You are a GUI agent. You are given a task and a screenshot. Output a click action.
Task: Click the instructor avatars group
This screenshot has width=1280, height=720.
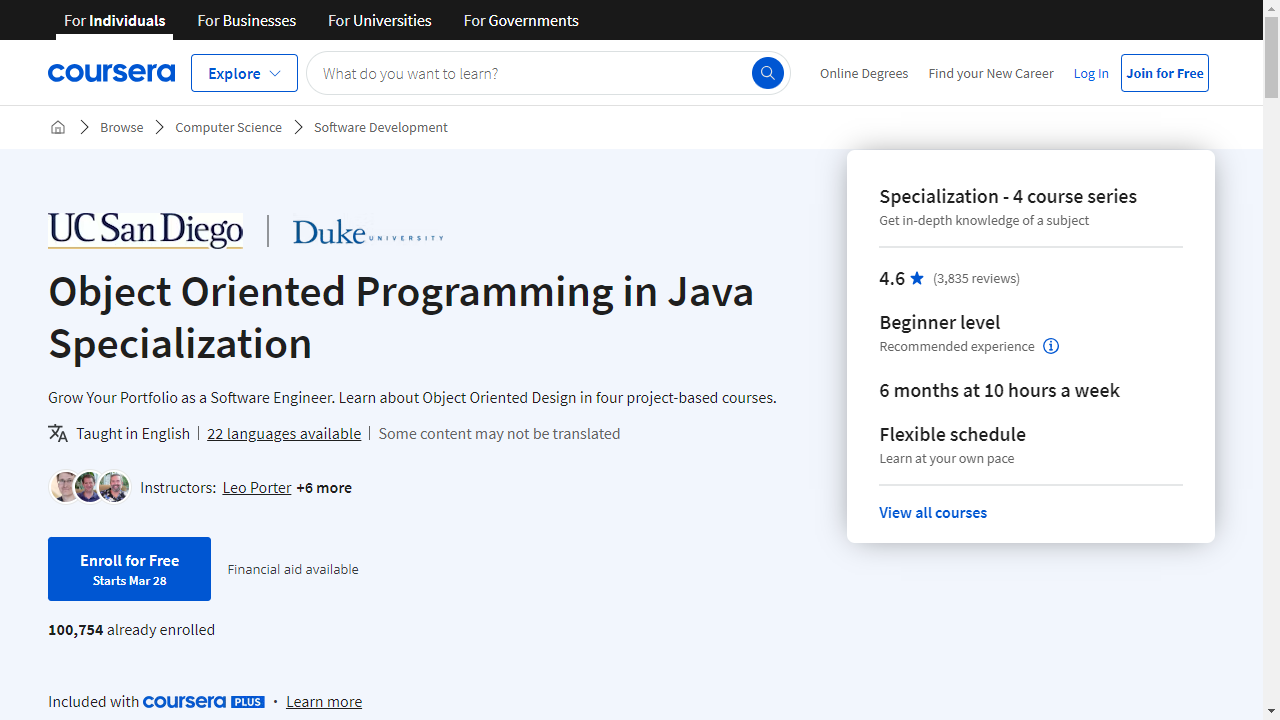click(x=90, y=487)
